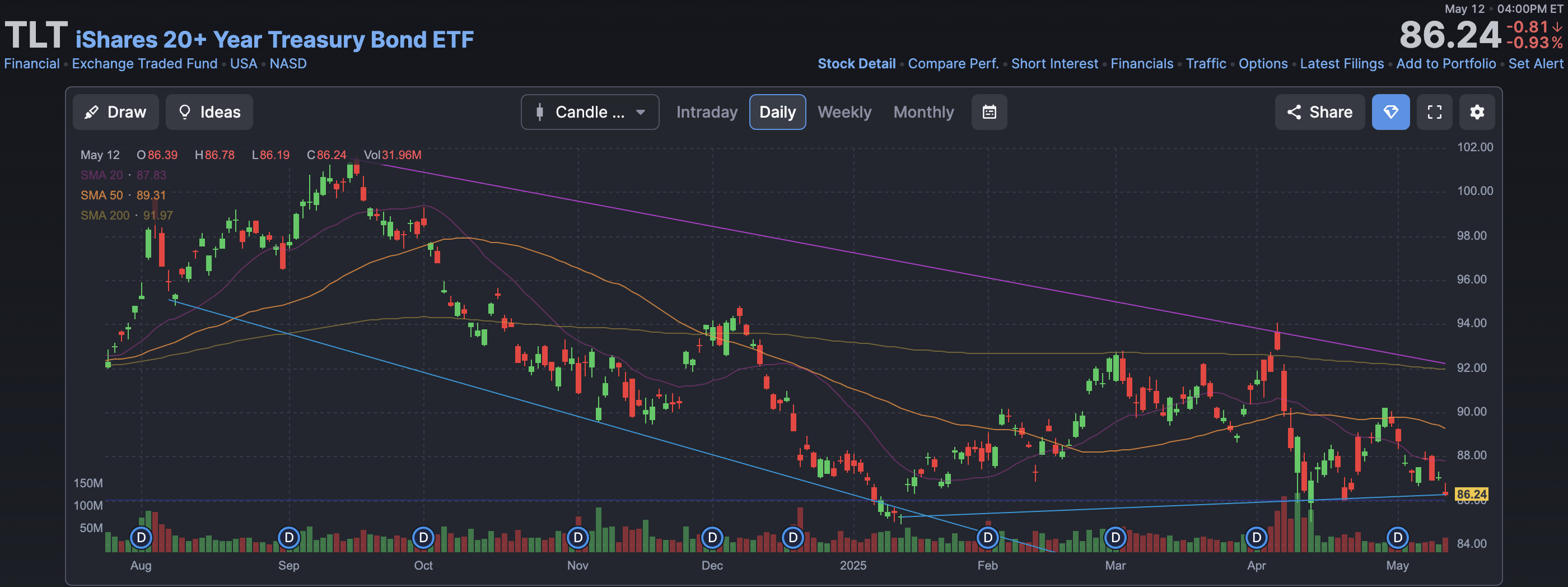The height and width of the screenshot is (587, 1568).
Task: Click the 86.24 current price tag on axis
Action: (1471, 494)
